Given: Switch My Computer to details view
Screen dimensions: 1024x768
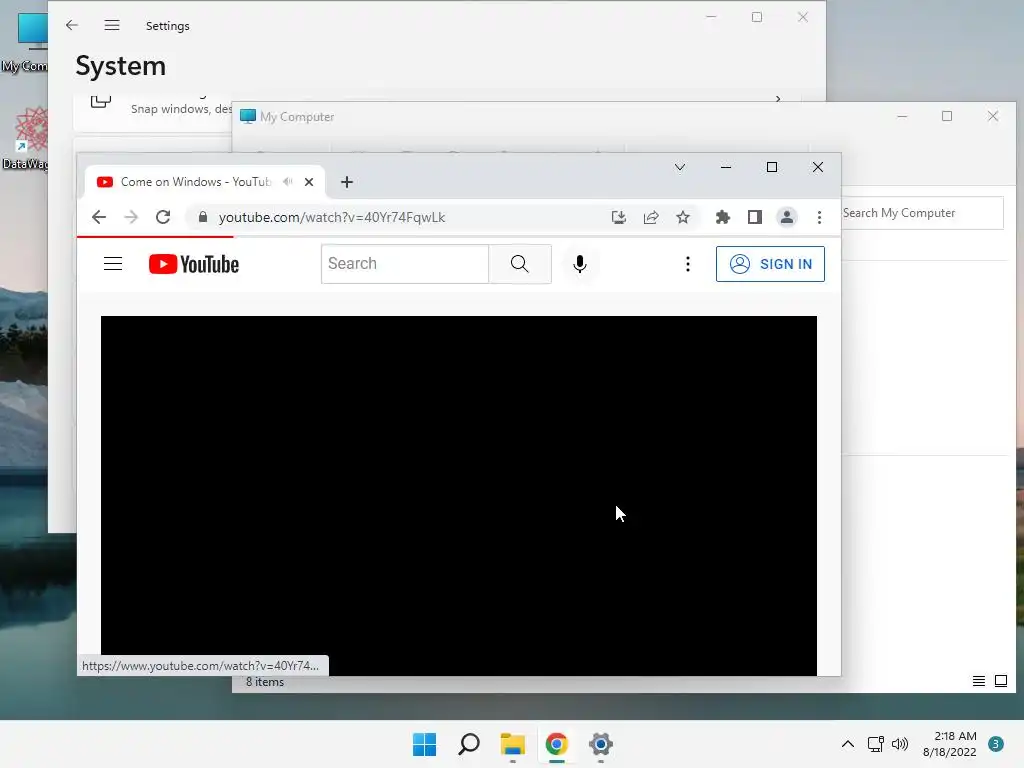Looking at the screenshot, I should tap(978, 681).
